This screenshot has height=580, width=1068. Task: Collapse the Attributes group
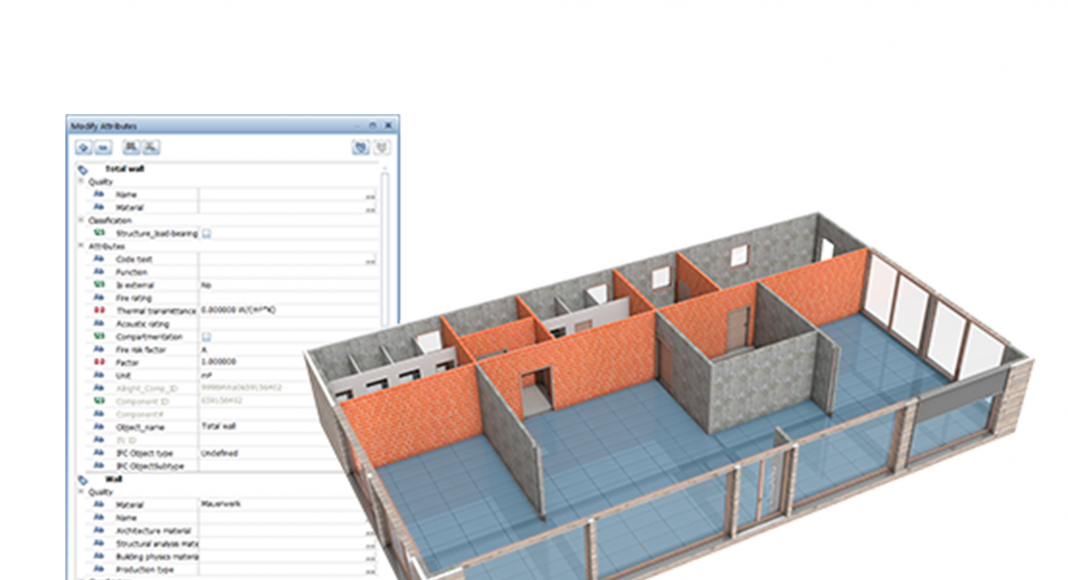[81, 246]
